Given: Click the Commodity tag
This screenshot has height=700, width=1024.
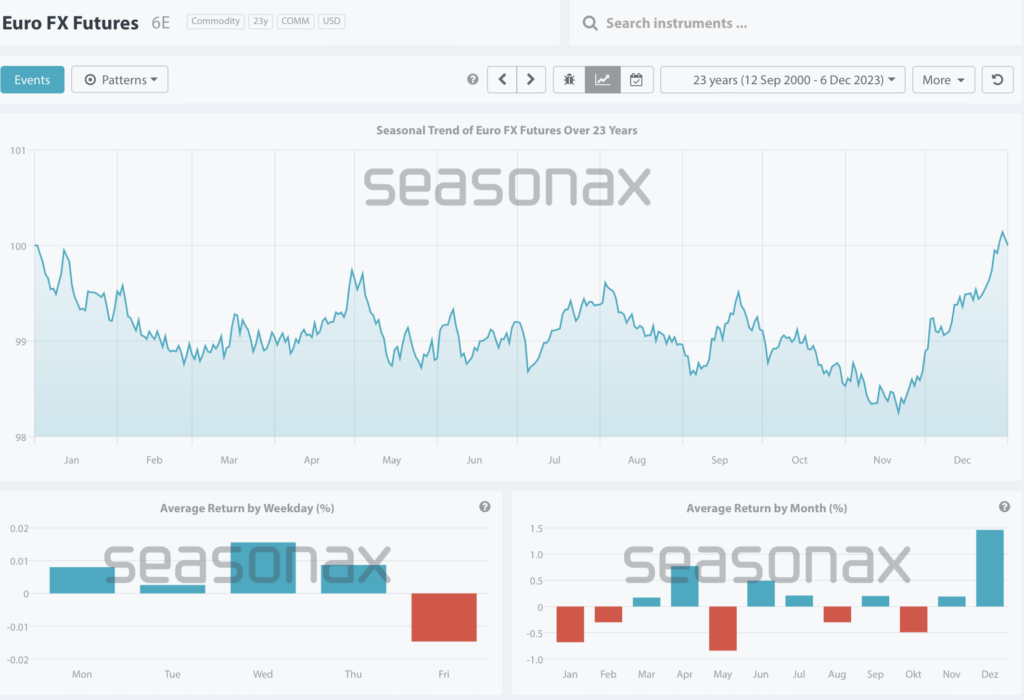Looking at the screenshot, I should tap(216, 21).
